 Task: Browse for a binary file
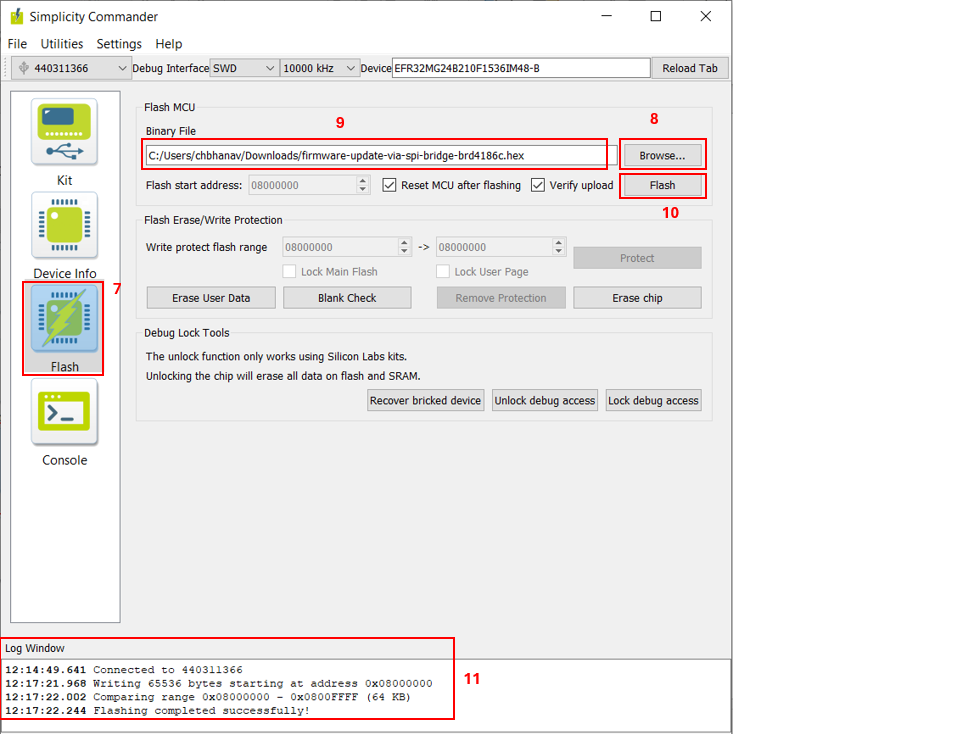point(662,153)
